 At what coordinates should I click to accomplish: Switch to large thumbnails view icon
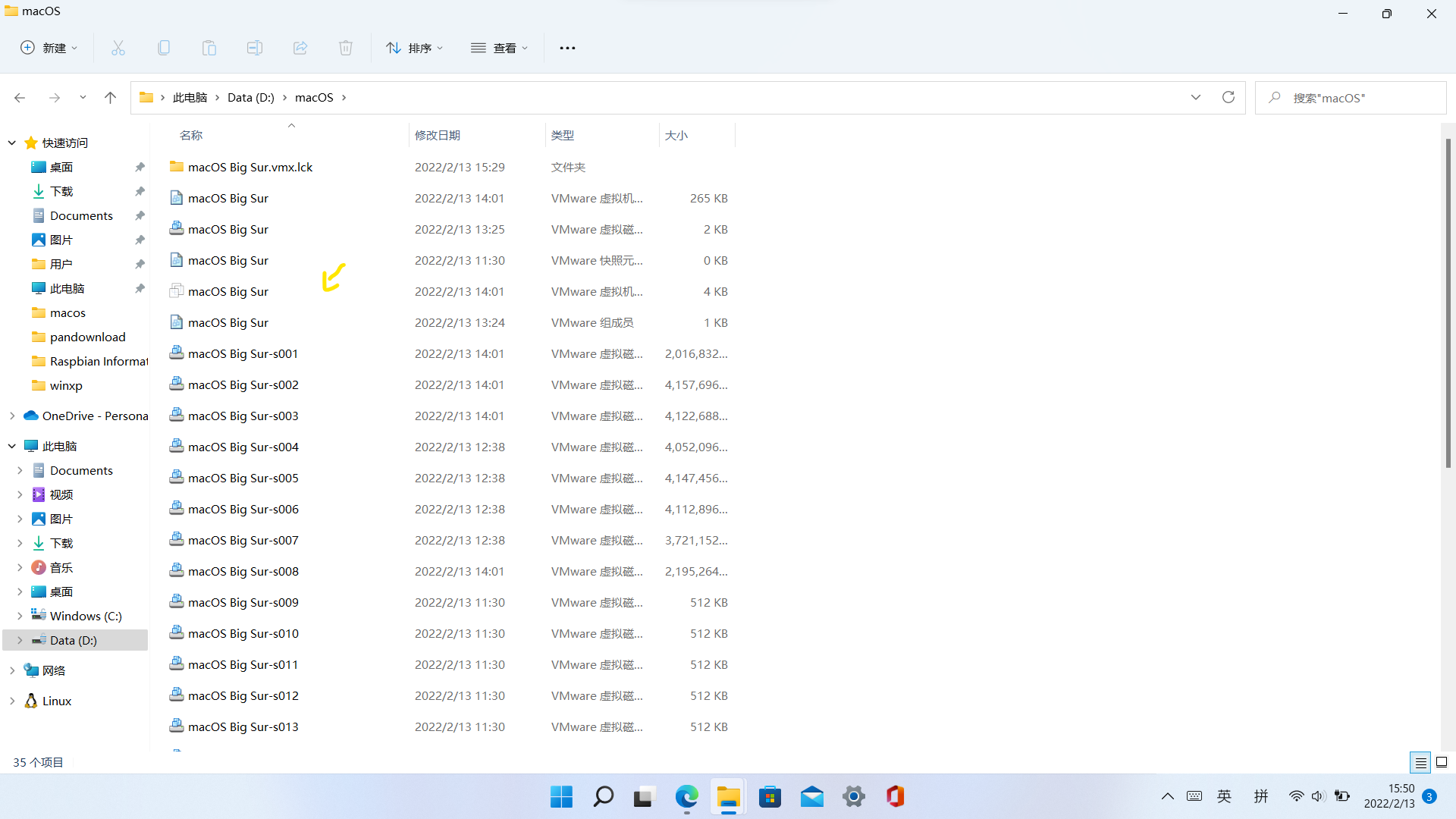pyautogui.click(x=1442, y=762)
